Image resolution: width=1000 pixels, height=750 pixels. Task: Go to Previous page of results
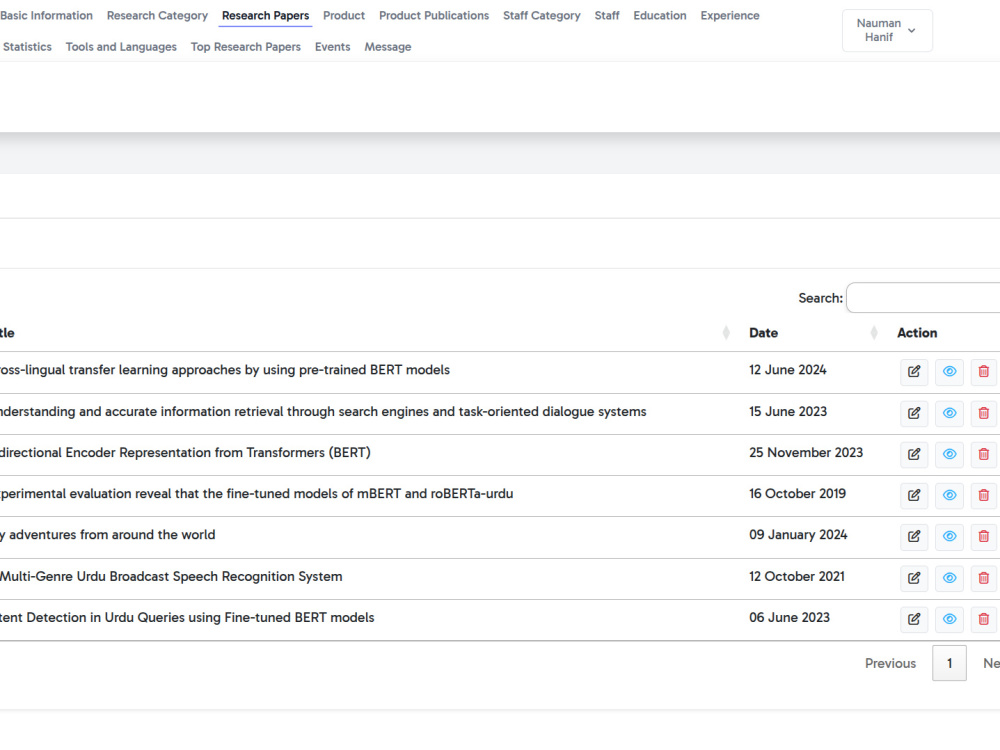[890, 663]
